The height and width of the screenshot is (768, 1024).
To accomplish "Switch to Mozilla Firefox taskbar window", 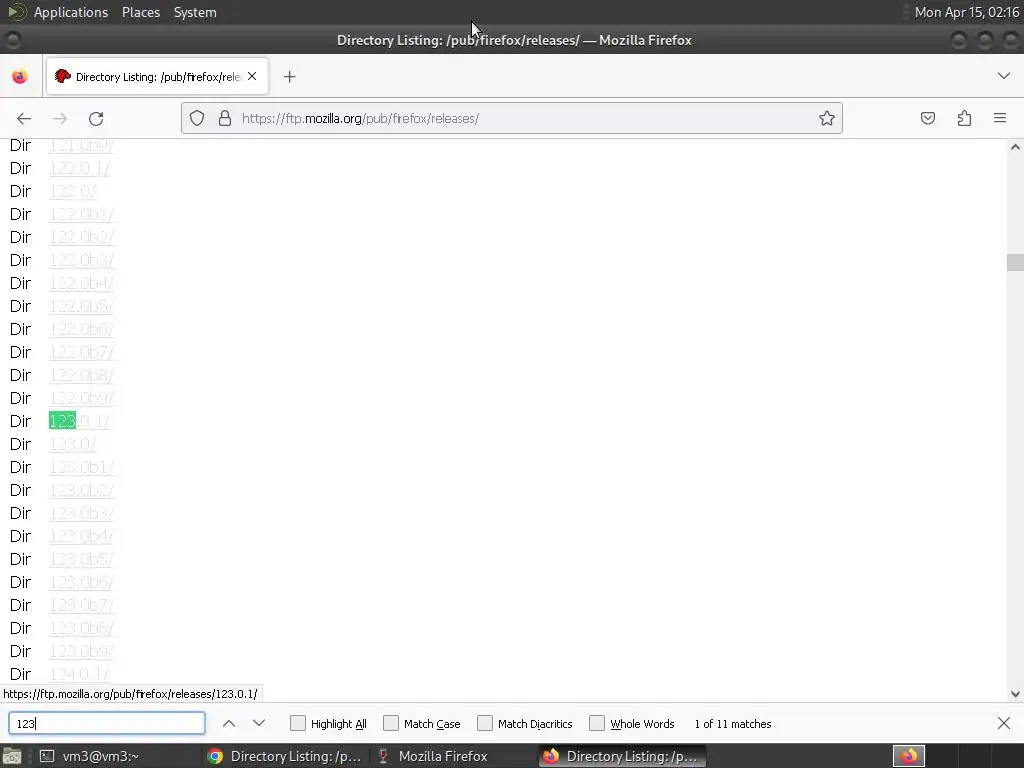I will [434, 756].
